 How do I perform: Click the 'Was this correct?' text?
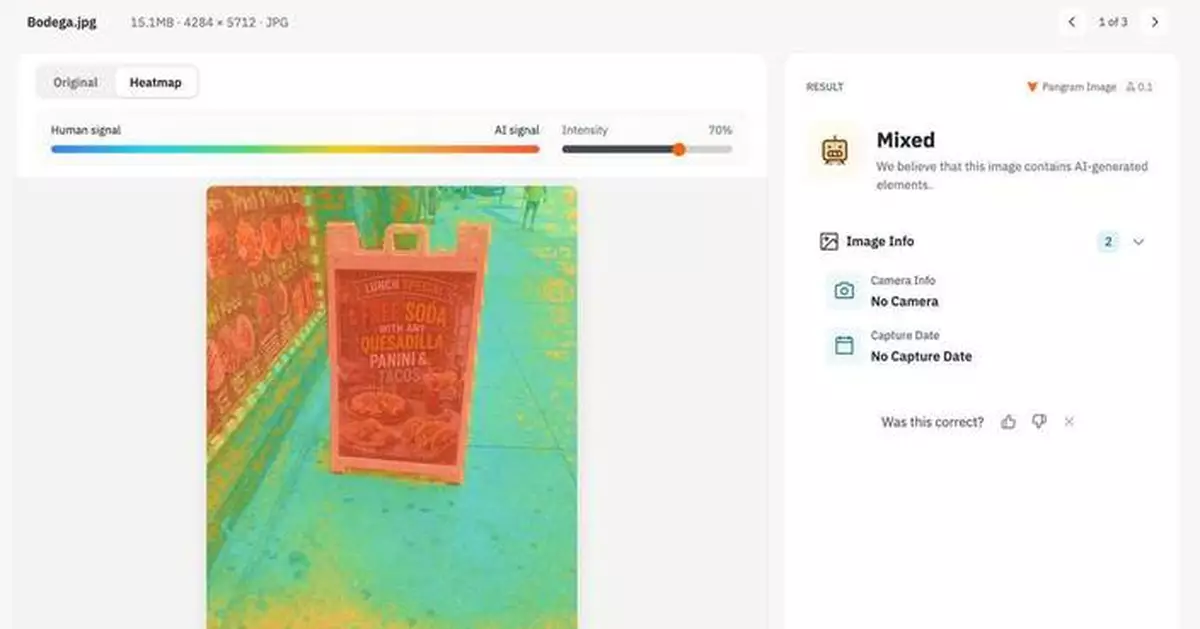[x=932, y=422]
